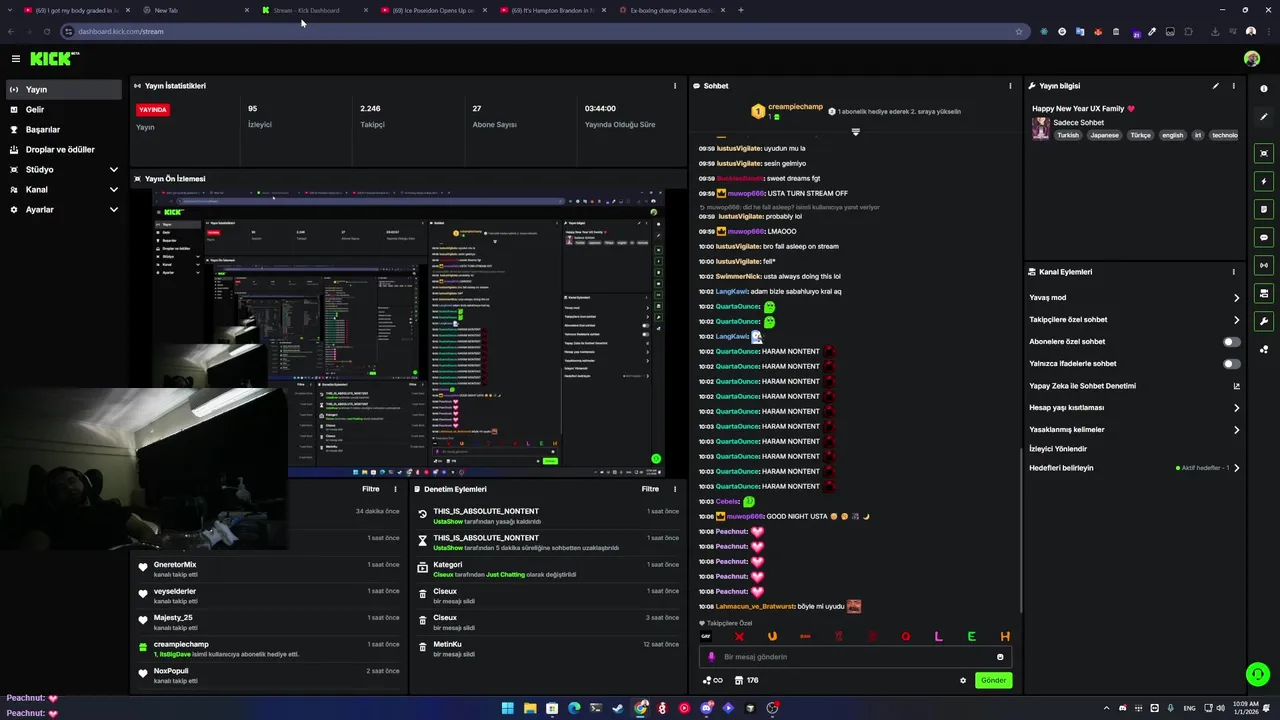Toggle Yalnızca ifadelerle sohbet switch
The image size is (1280, 720).
click(x=1232, y=364)
